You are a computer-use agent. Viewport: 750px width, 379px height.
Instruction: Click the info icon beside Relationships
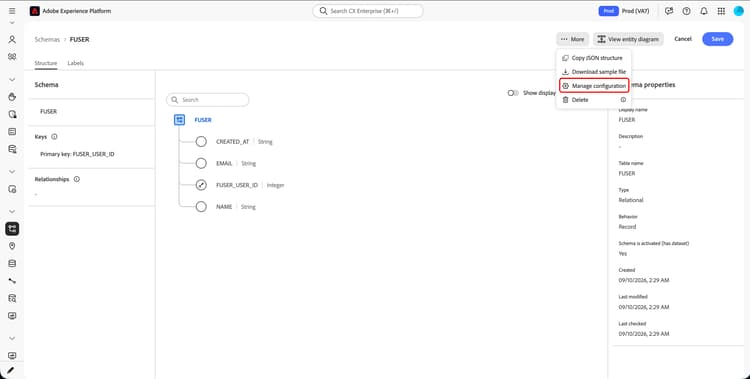point(77,179)
